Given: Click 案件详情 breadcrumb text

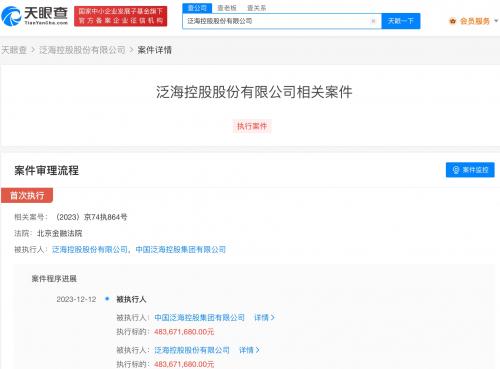Looking at the screenshot, I should [x=155, y=50].
